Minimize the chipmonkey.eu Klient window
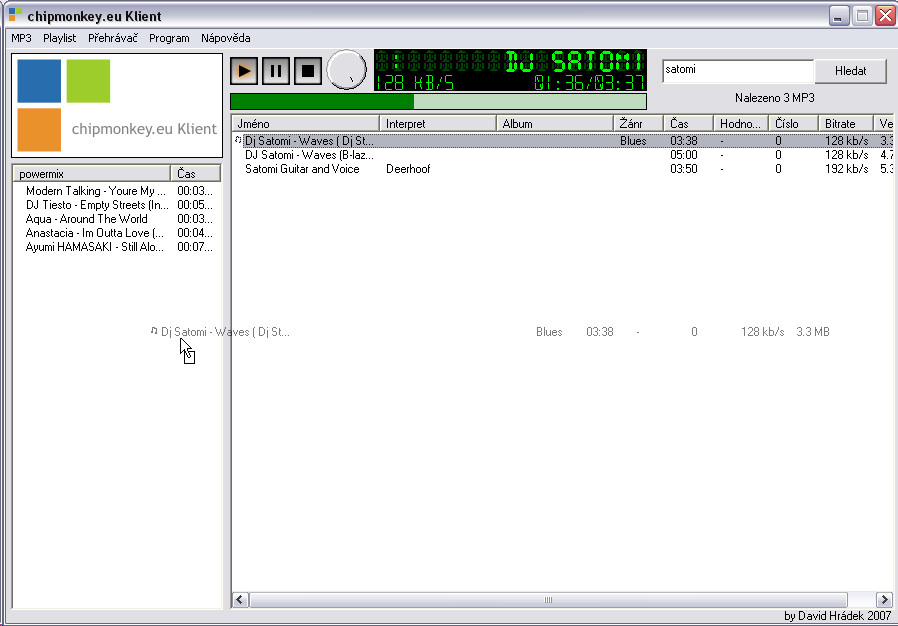 839,15
